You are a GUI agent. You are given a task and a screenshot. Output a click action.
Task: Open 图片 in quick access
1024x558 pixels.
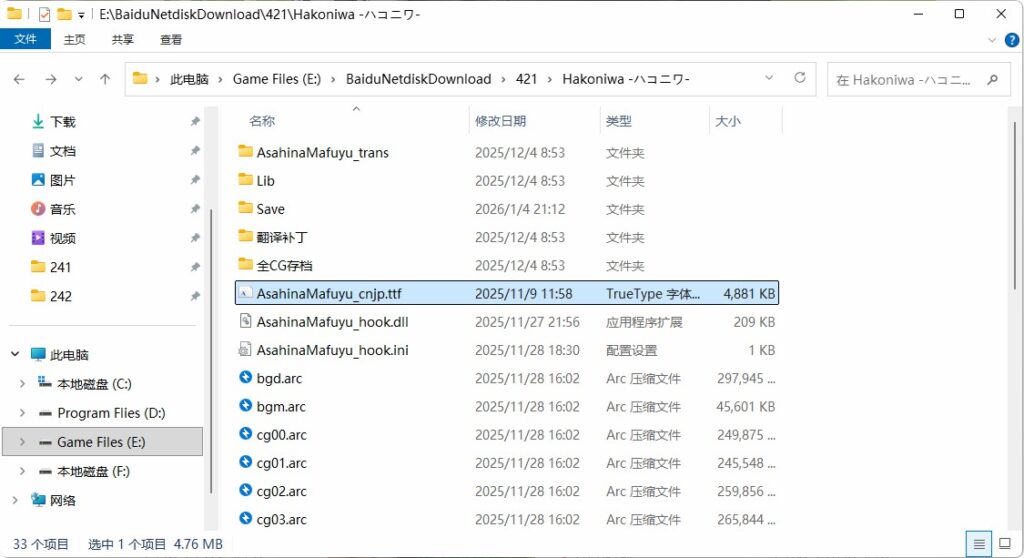[x=63, y=180]
